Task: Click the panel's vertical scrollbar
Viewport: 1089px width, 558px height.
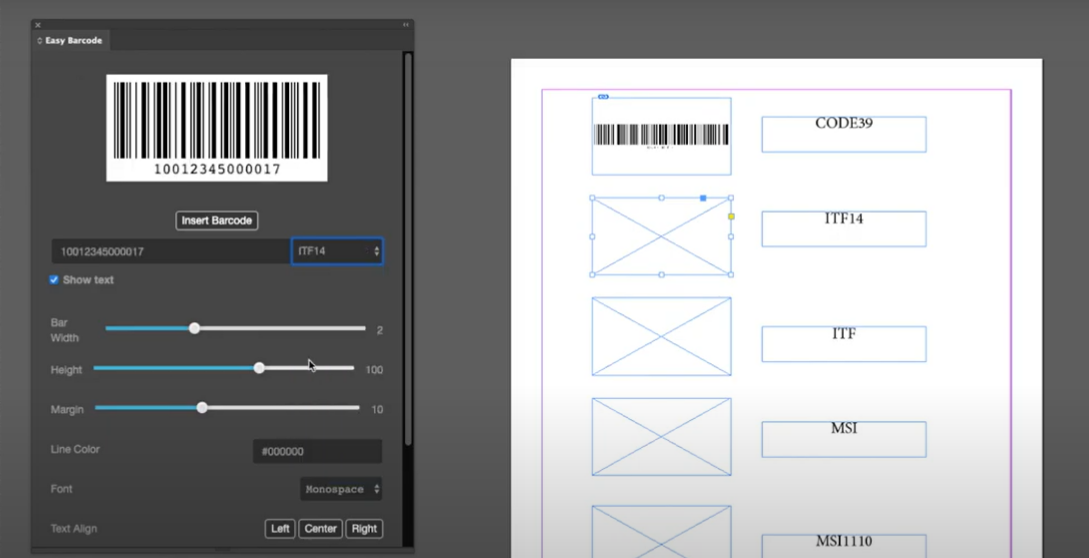Action: [408, 249]
